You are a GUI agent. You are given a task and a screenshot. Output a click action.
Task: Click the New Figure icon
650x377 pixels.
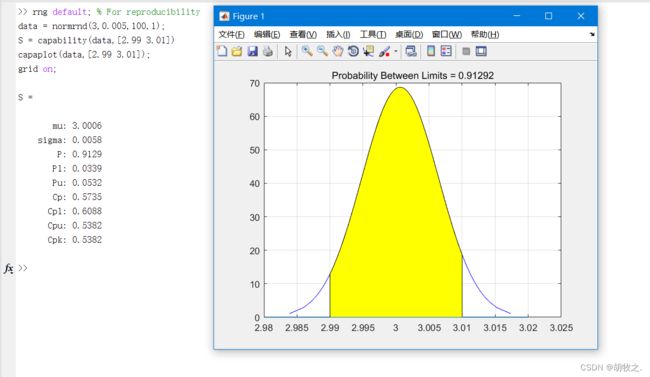point(222,51)
